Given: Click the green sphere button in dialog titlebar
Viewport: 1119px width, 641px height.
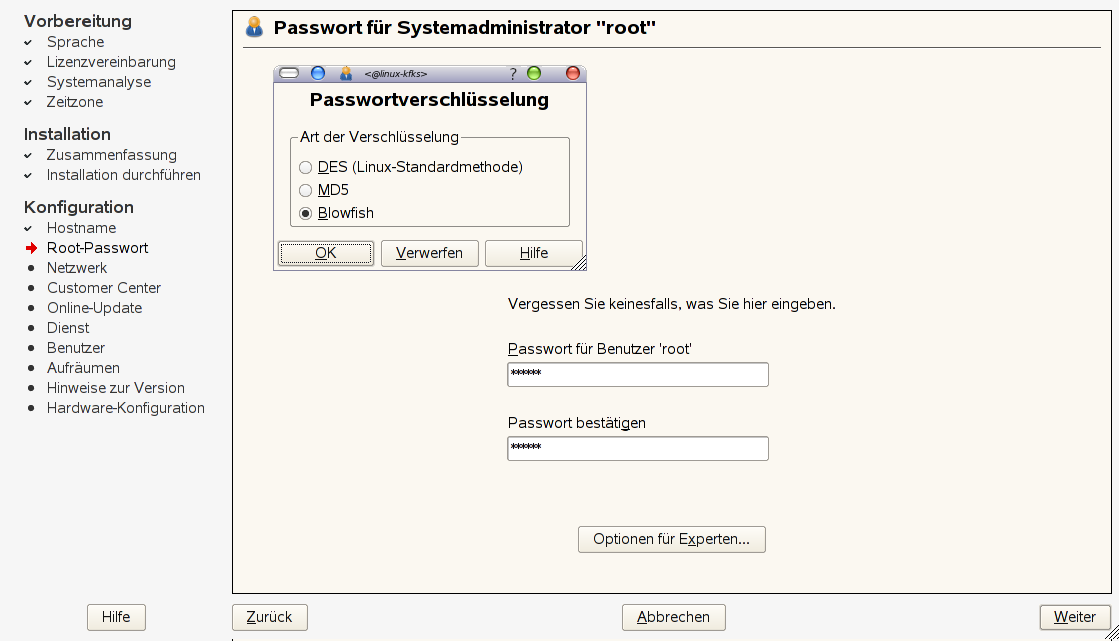Looking at the screenshot, I should (534, 73).
